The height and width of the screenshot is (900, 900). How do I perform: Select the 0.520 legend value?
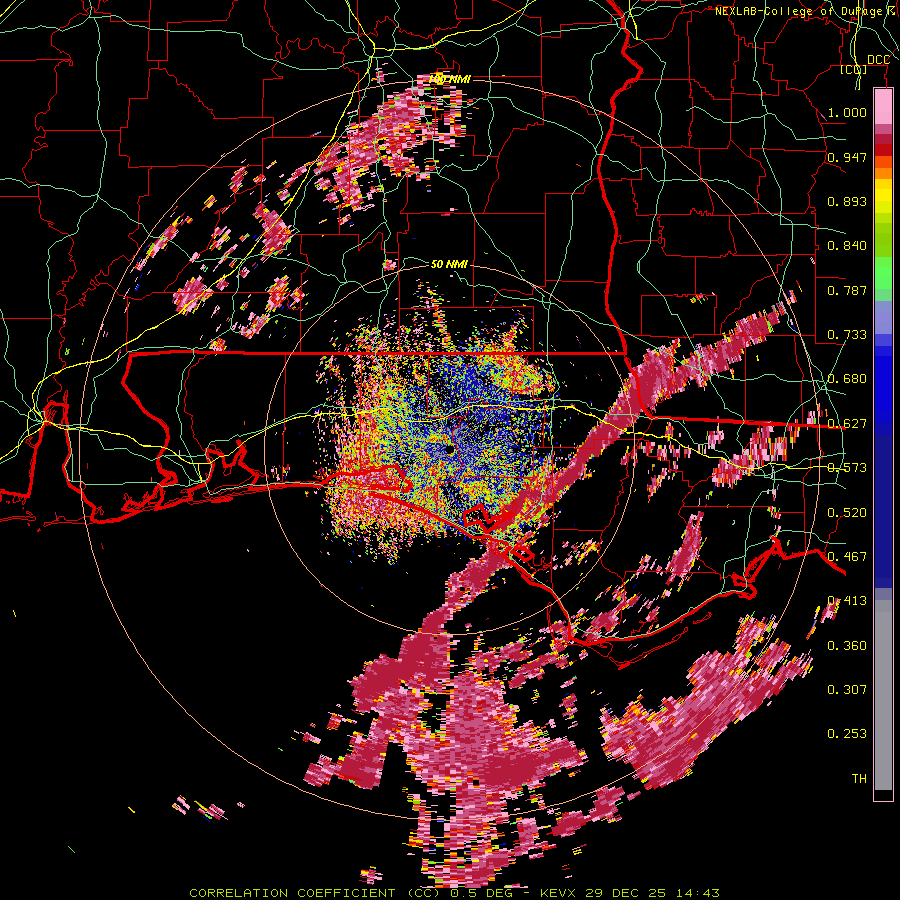(847, 512)
